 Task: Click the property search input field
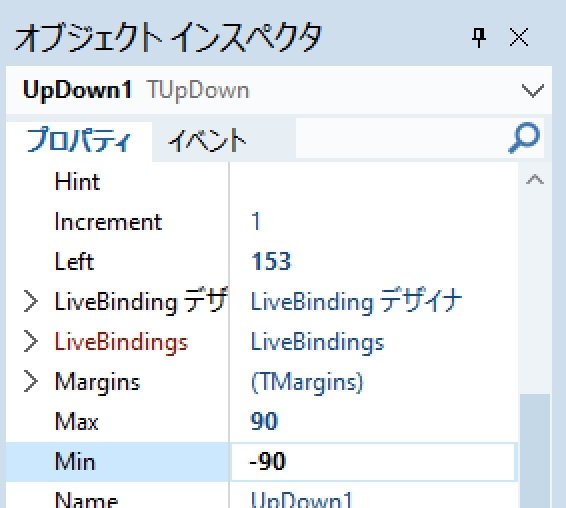(x=401, y=138)
